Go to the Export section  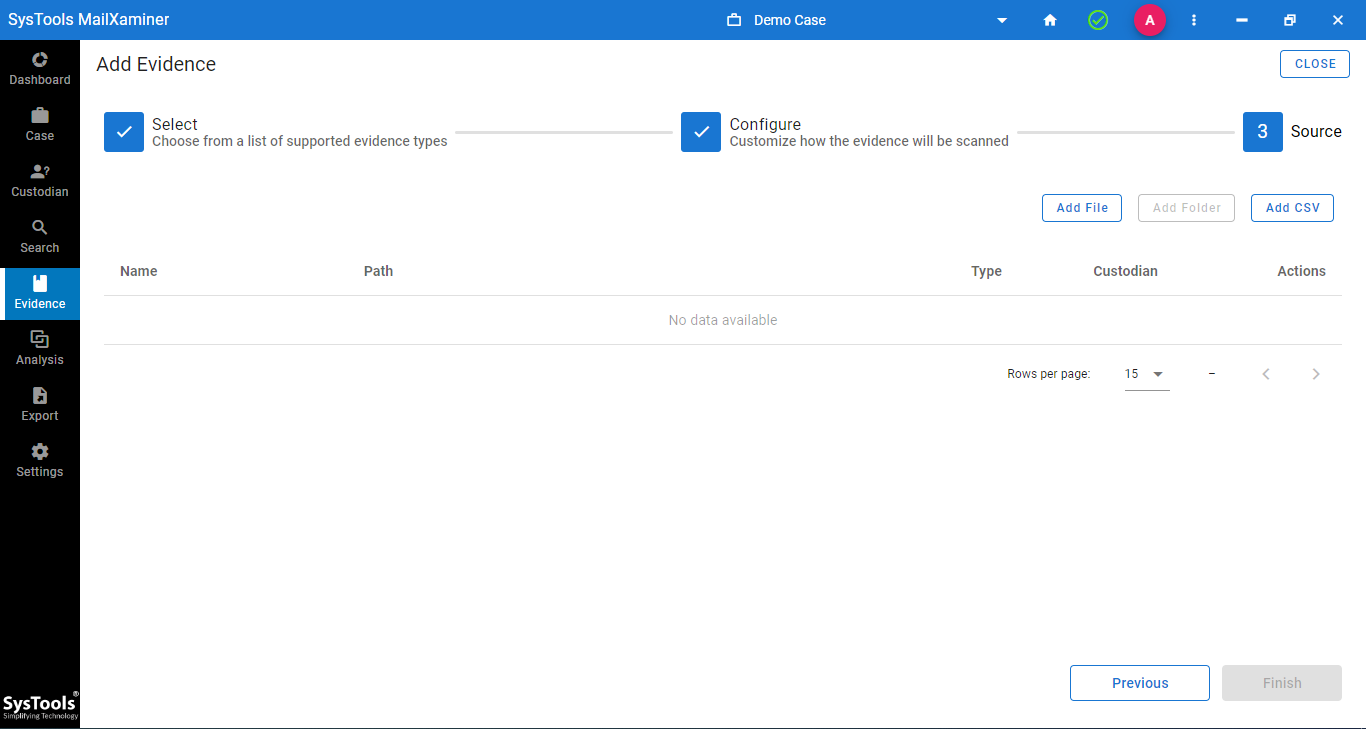point(40,404)
